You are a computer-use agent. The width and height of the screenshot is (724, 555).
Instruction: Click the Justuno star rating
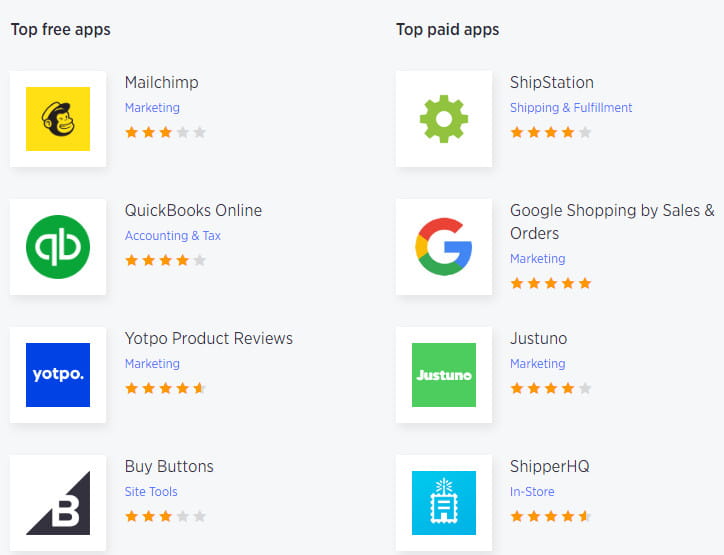click(x=550, y=389)
